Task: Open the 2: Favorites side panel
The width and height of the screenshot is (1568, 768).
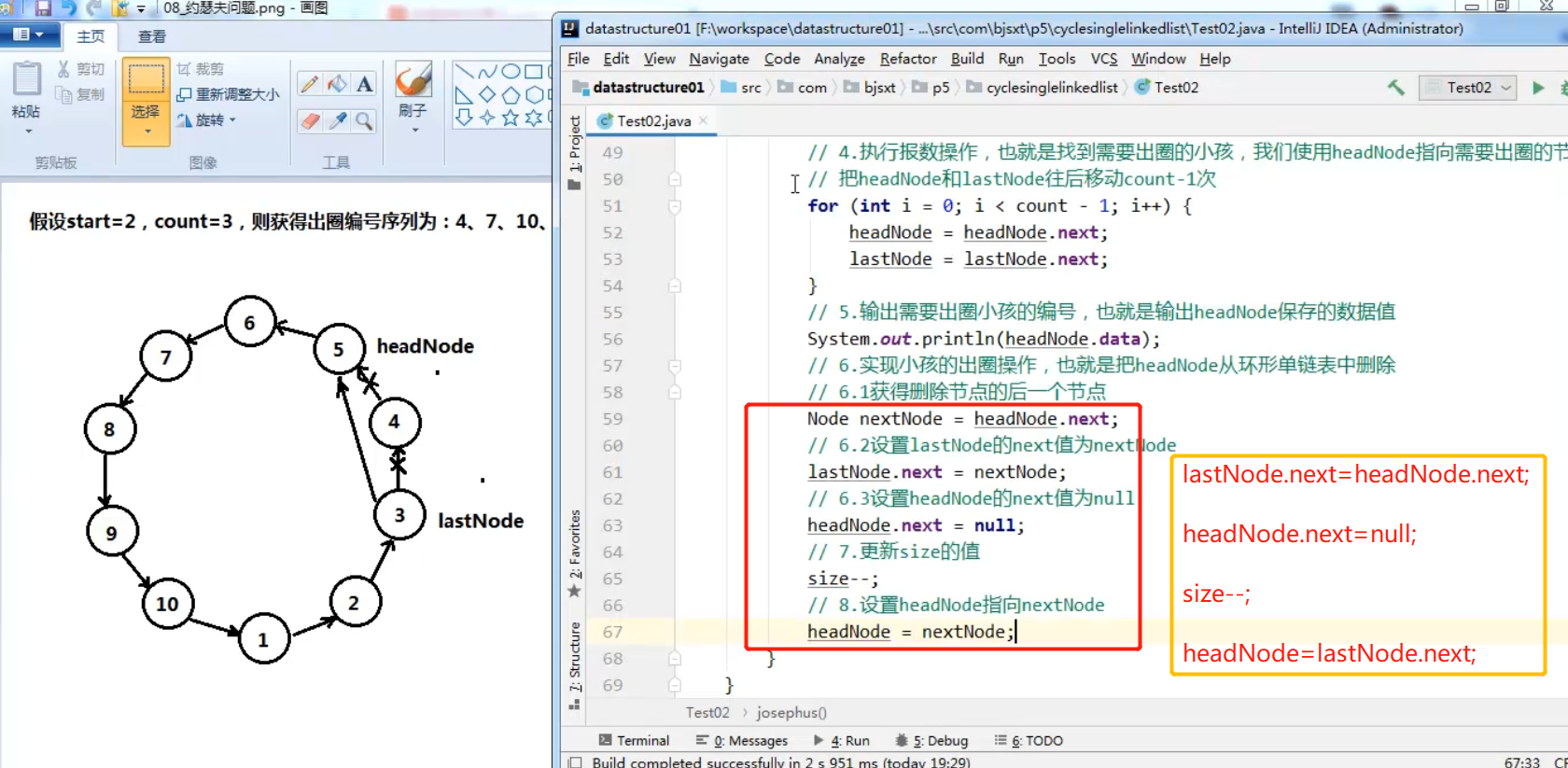Action: 574,554
